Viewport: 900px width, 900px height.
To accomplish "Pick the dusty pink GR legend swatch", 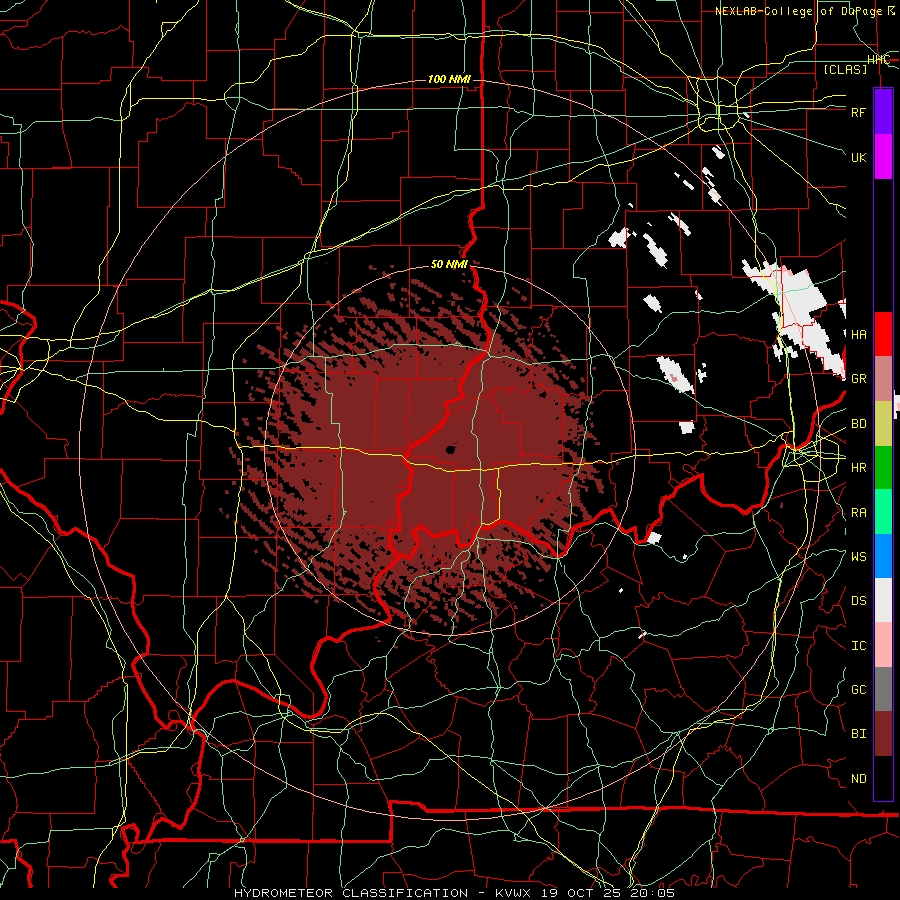I will coord(883,379).
